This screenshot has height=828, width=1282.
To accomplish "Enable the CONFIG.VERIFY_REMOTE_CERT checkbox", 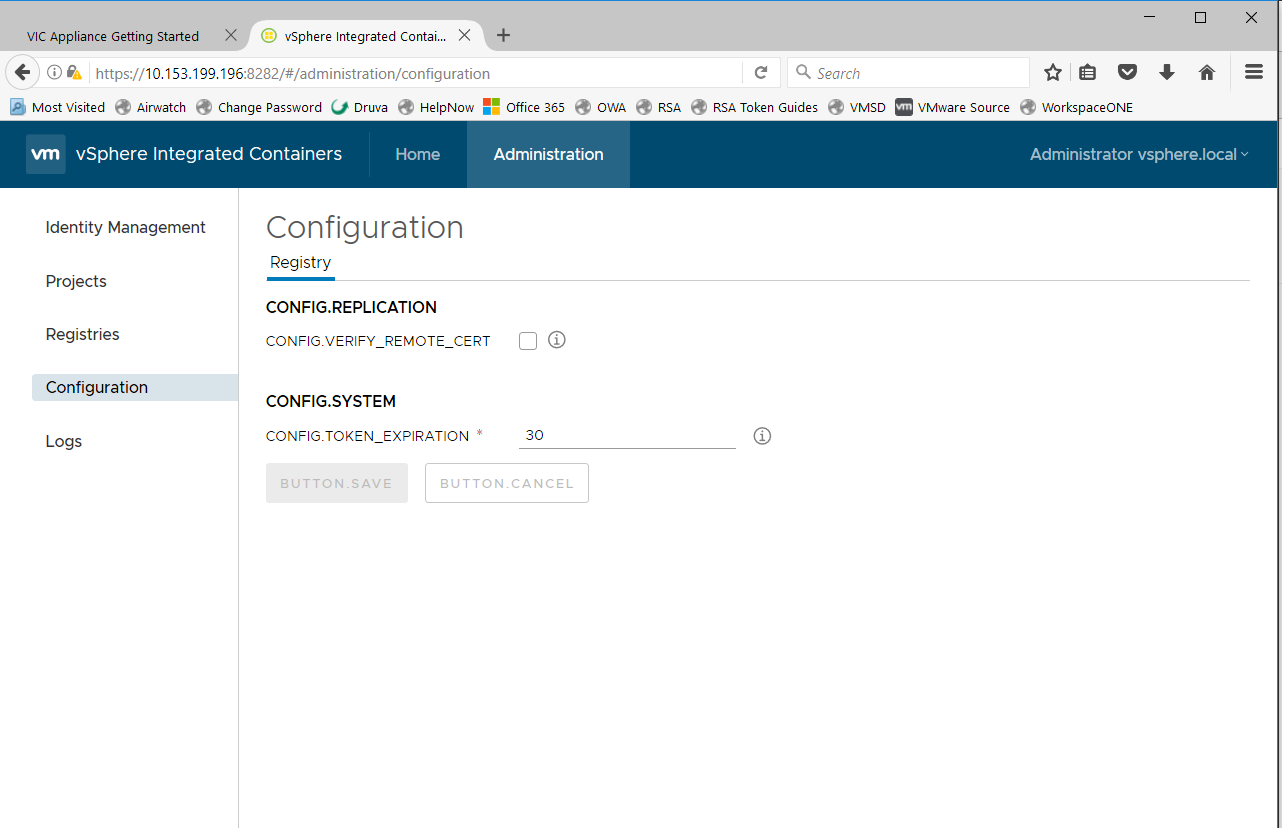I will click(527, 340).
